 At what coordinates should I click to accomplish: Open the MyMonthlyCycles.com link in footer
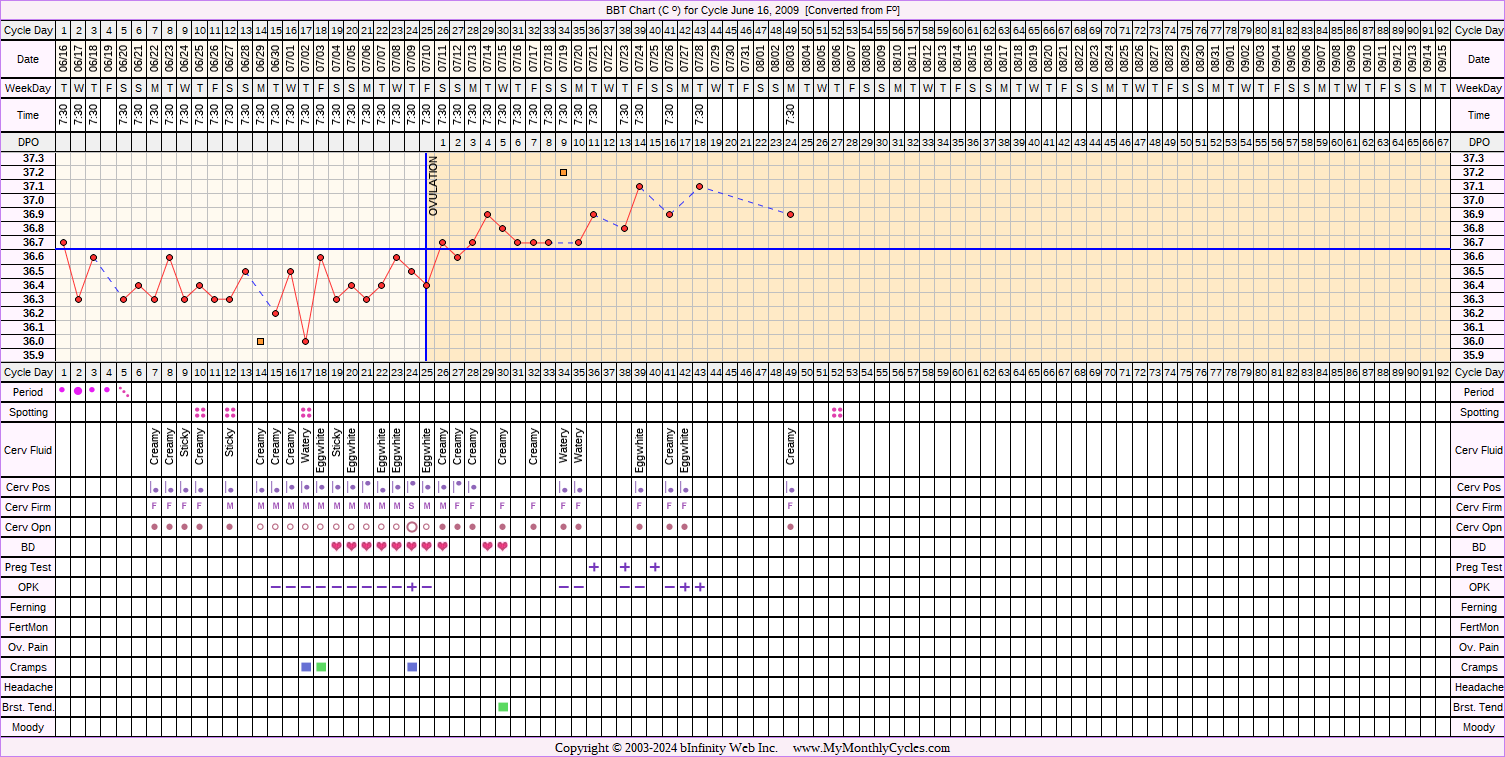[871, 748]
